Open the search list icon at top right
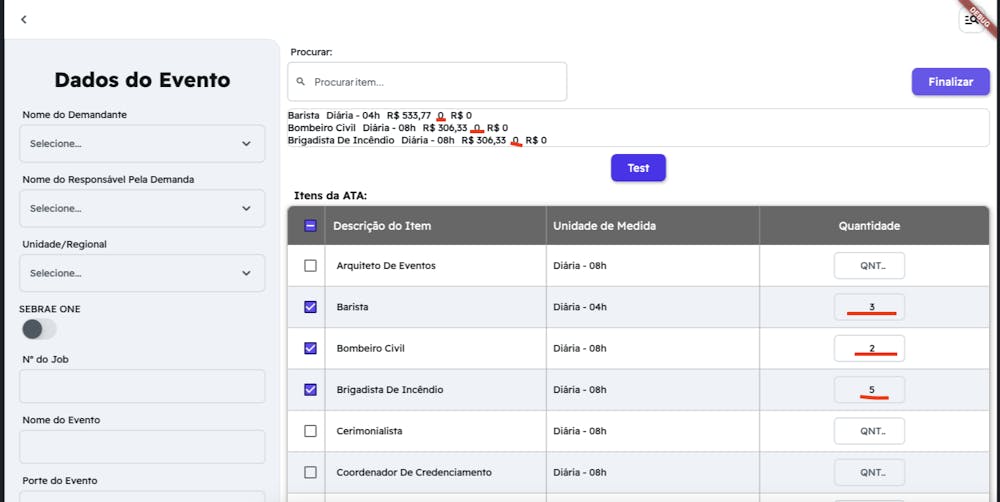1000x502 pixels. [971, 20]
